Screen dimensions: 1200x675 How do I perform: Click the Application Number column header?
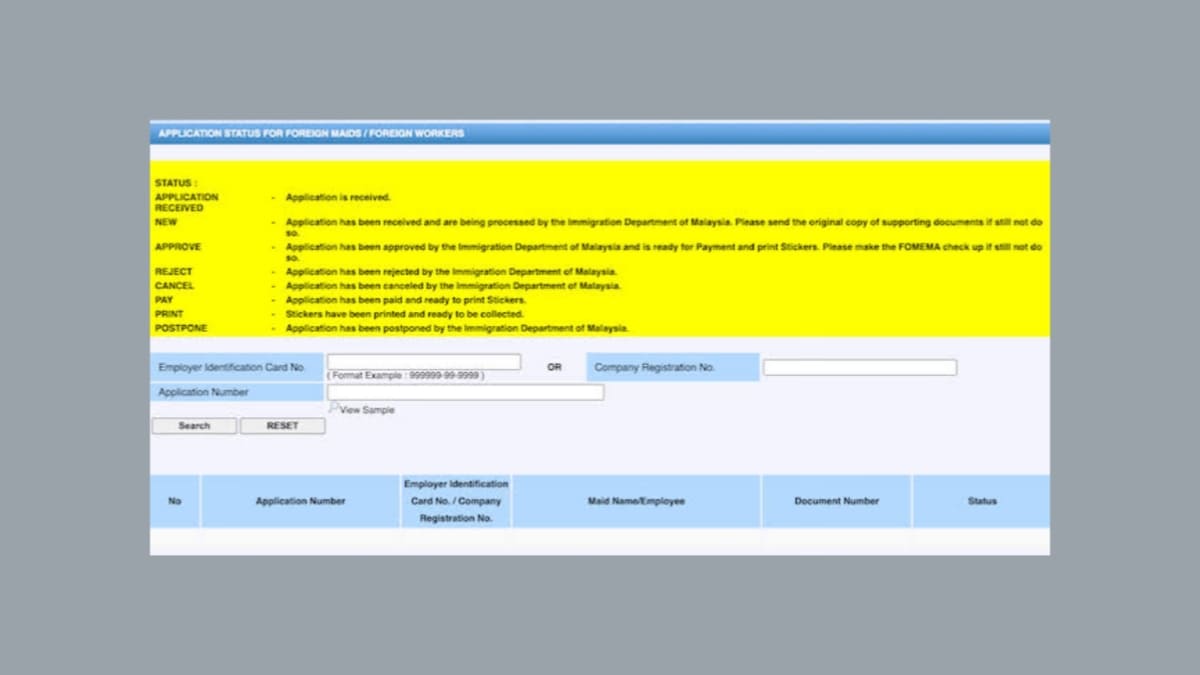pyautogui.click(x=300, y=501)
